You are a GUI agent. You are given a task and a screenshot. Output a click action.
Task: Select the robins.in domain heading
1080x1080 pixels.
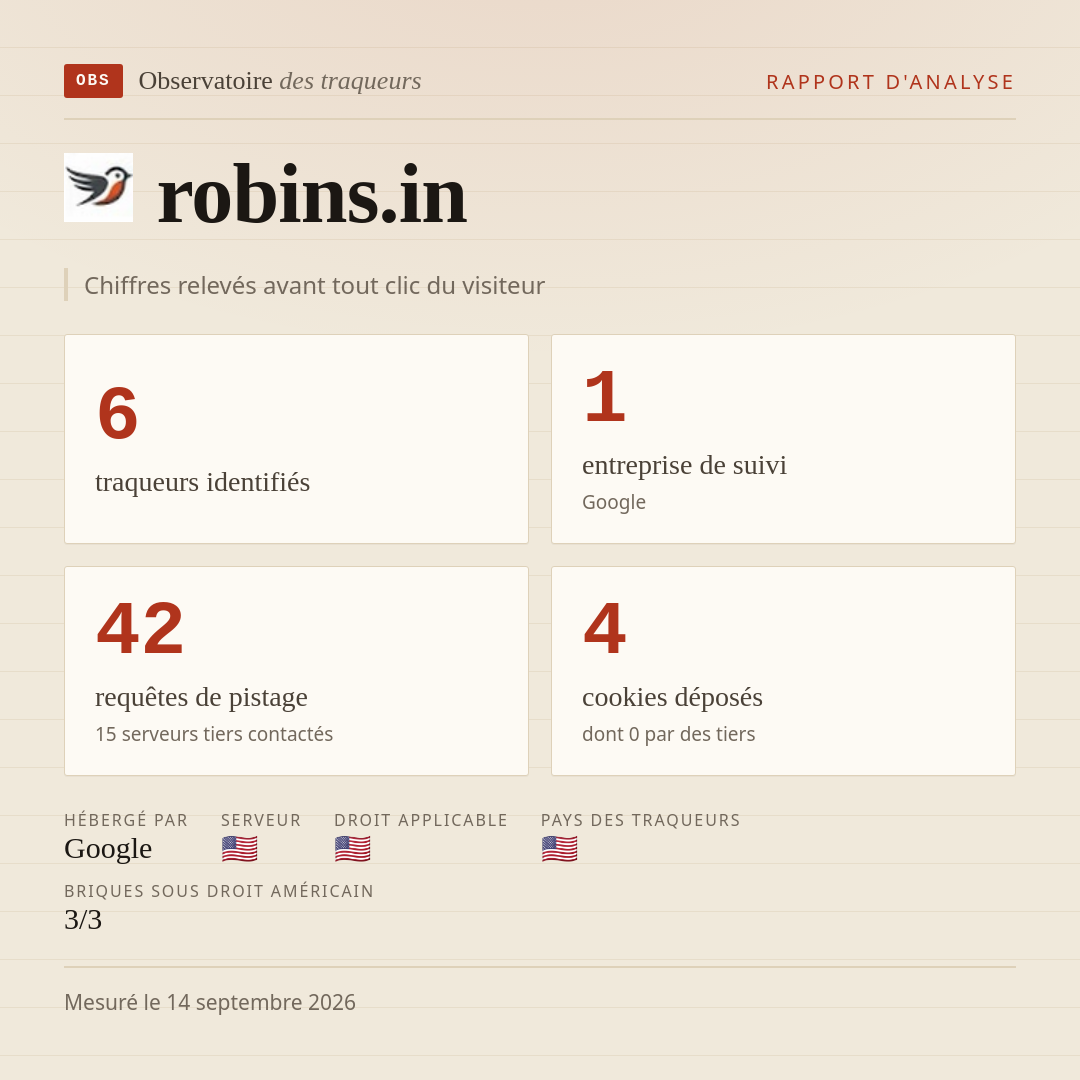[x=312, y=195]
